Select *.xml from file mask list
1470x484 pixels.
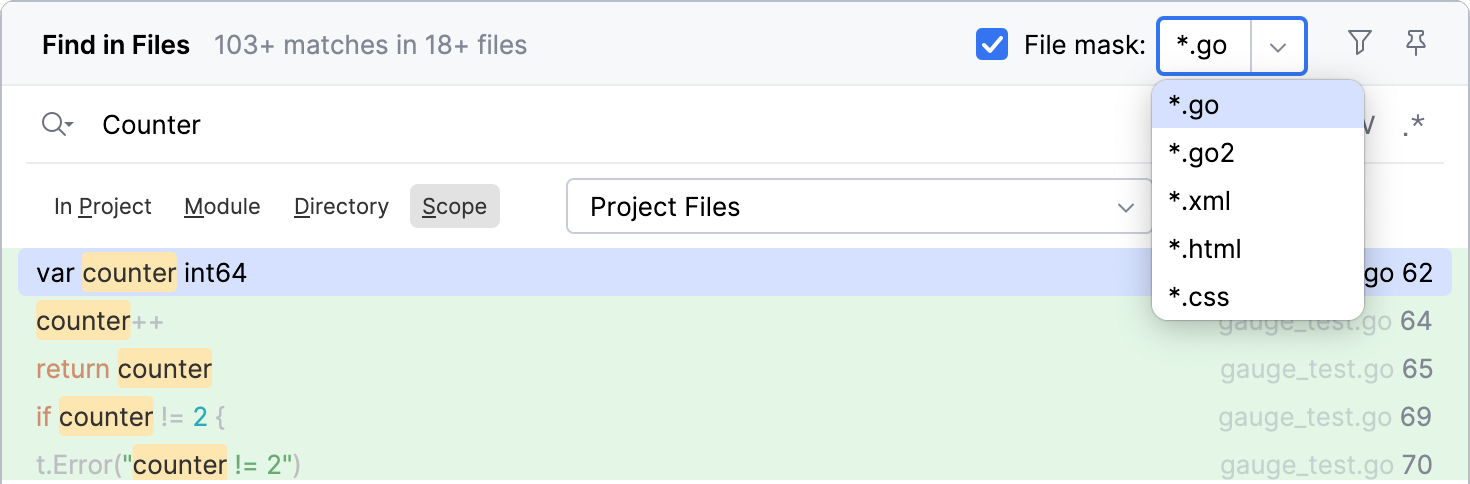[x=1199, y=201]
